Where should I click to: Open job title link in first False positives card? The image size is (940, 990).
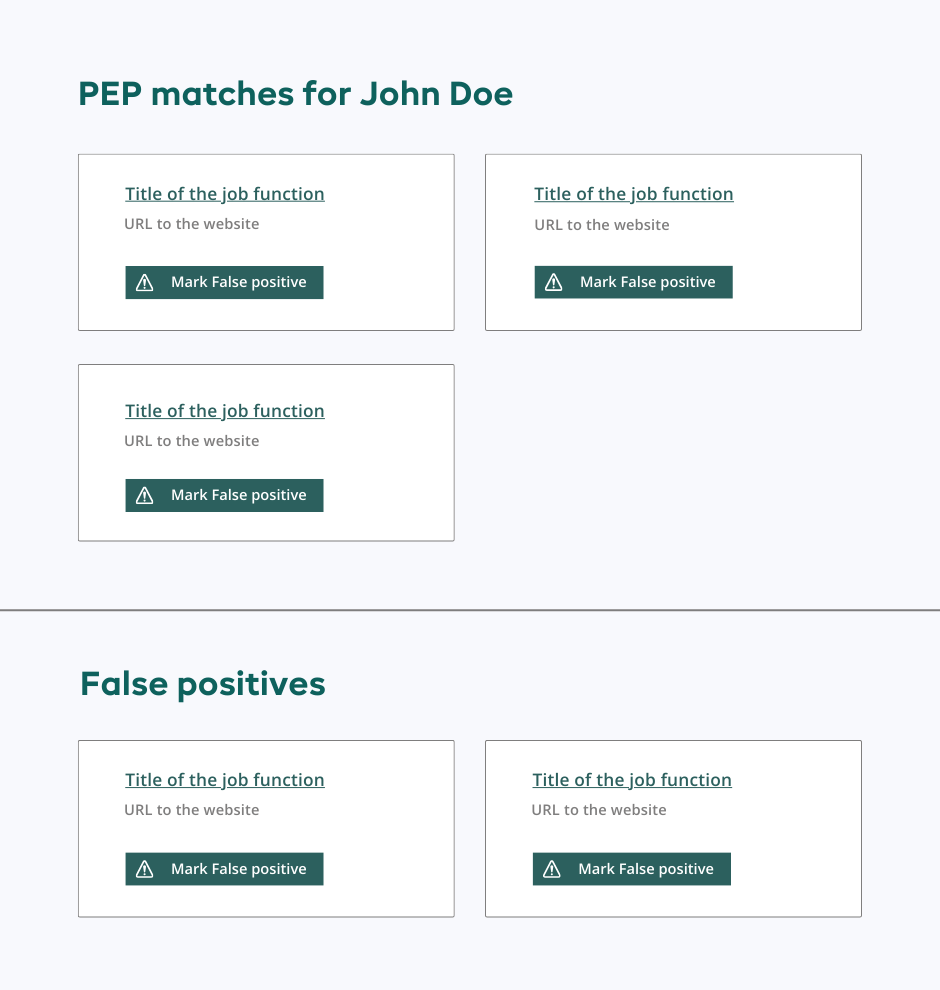click(225, 780)
